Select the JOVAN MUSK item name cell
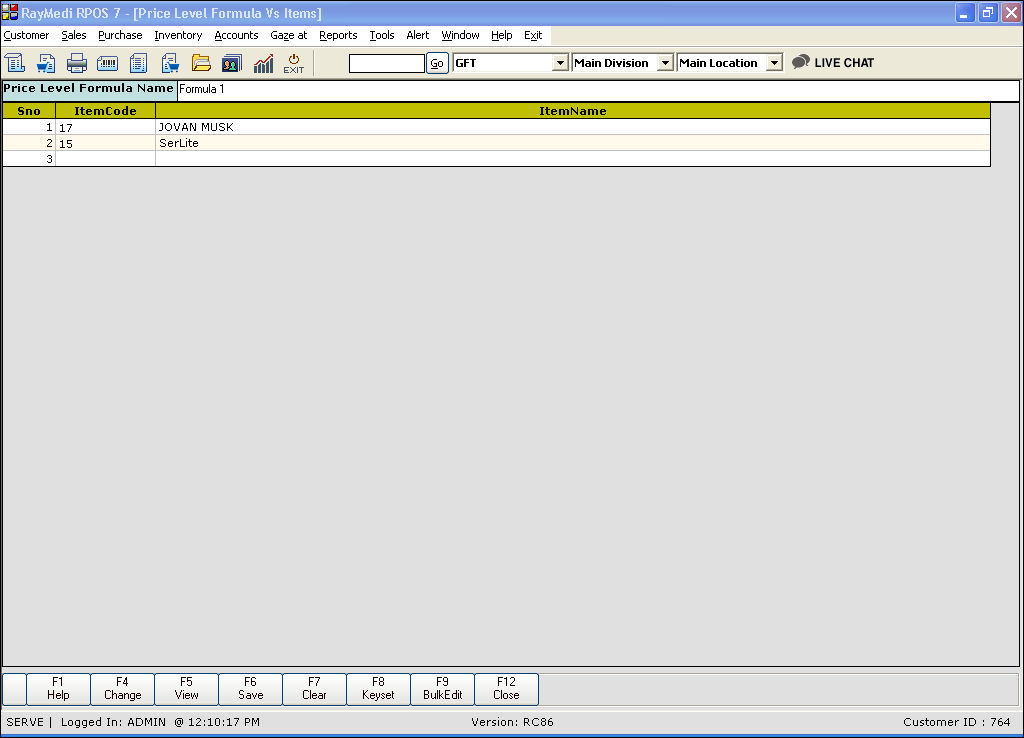This screenshot has width=1024, height=738. click(x=573, y=127)
